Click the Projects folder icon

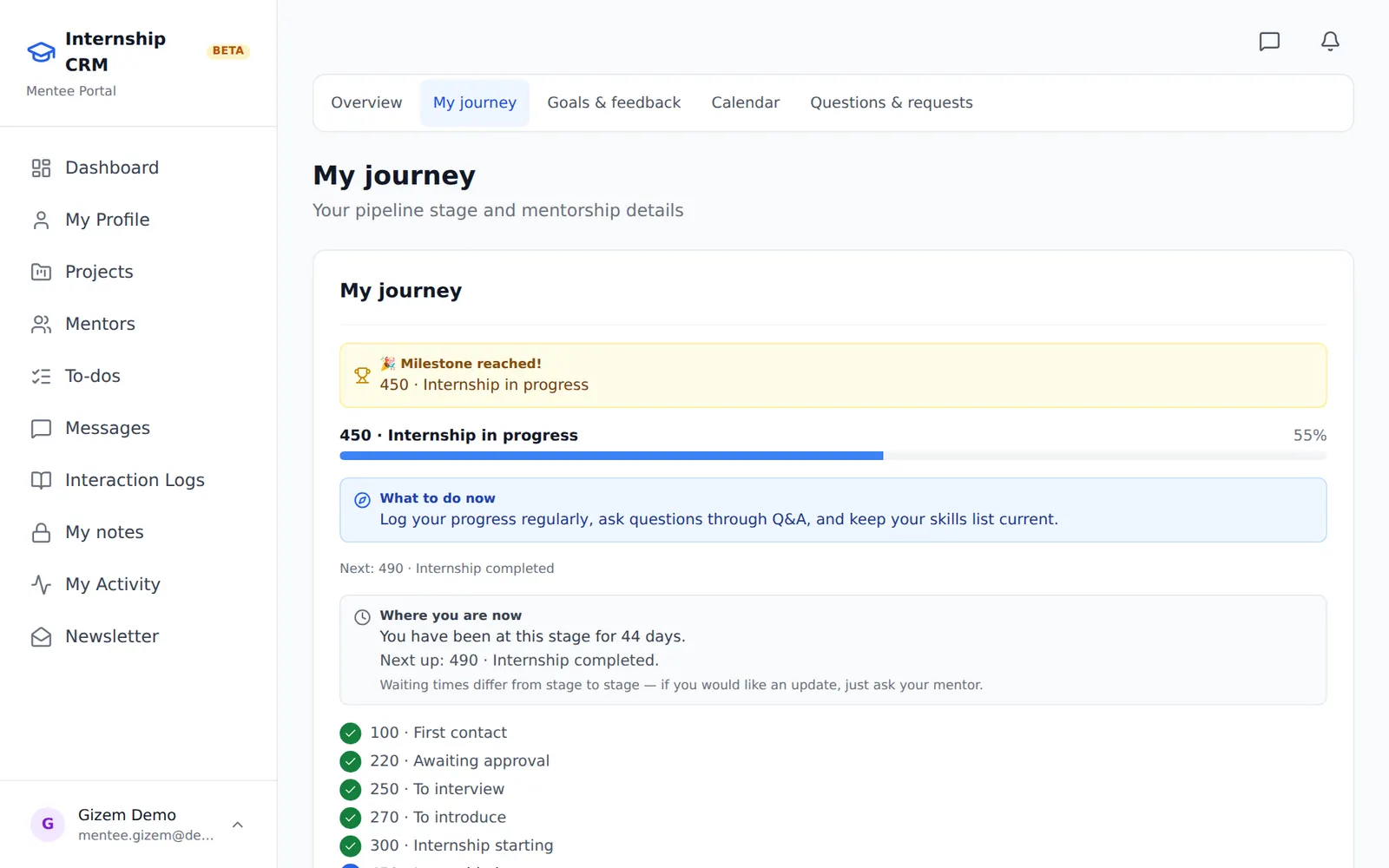pyautogui.click(x=41, y=272)
